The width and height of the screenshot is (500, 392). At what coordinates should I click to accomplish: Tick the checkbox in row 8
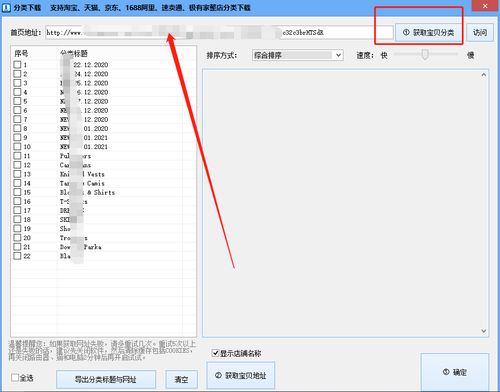pos(17,128)
